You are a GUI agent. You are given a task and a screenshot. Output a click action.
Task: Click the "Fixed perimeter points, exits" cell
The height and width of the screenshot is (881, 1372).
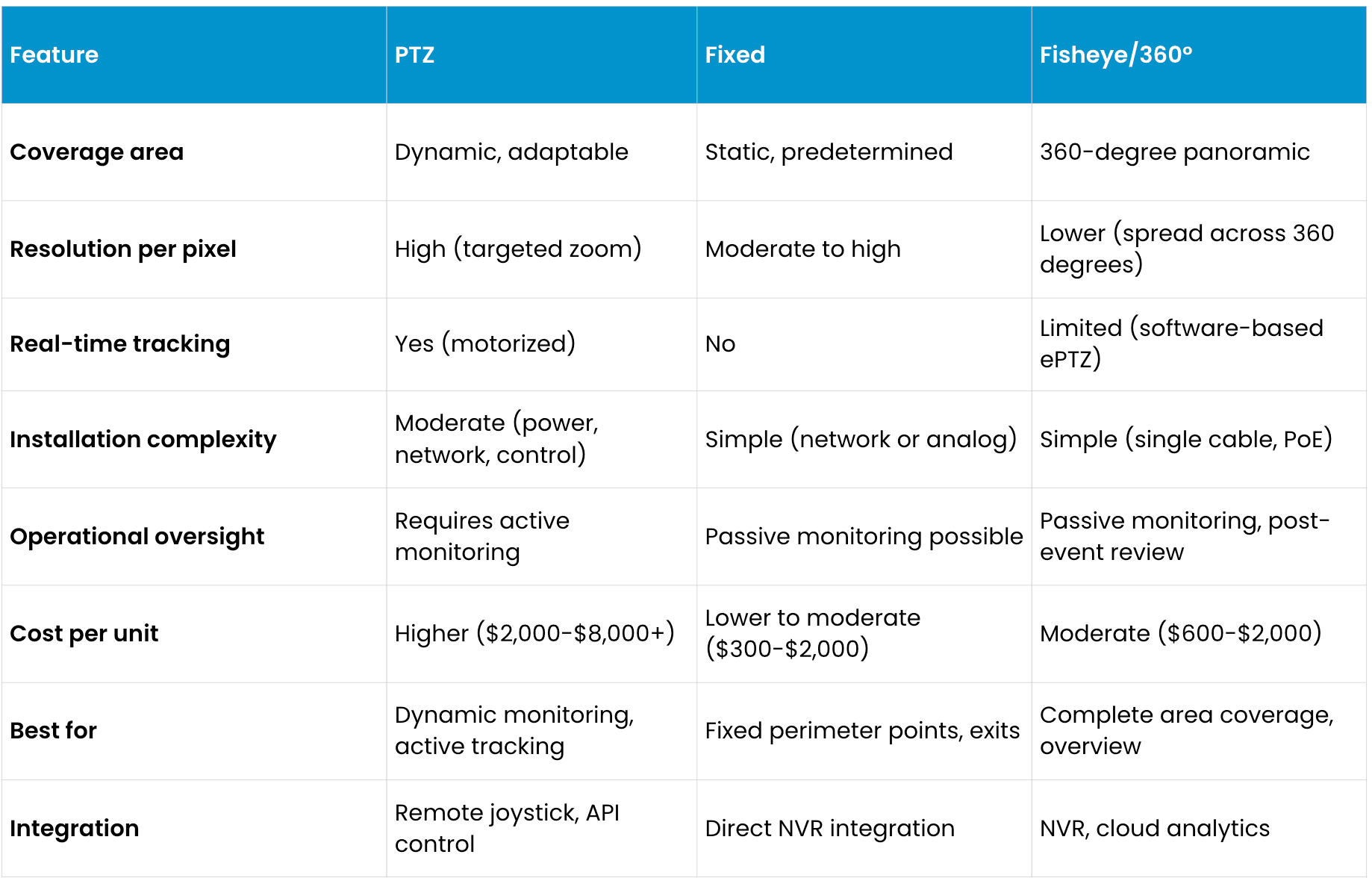[862, 730]
